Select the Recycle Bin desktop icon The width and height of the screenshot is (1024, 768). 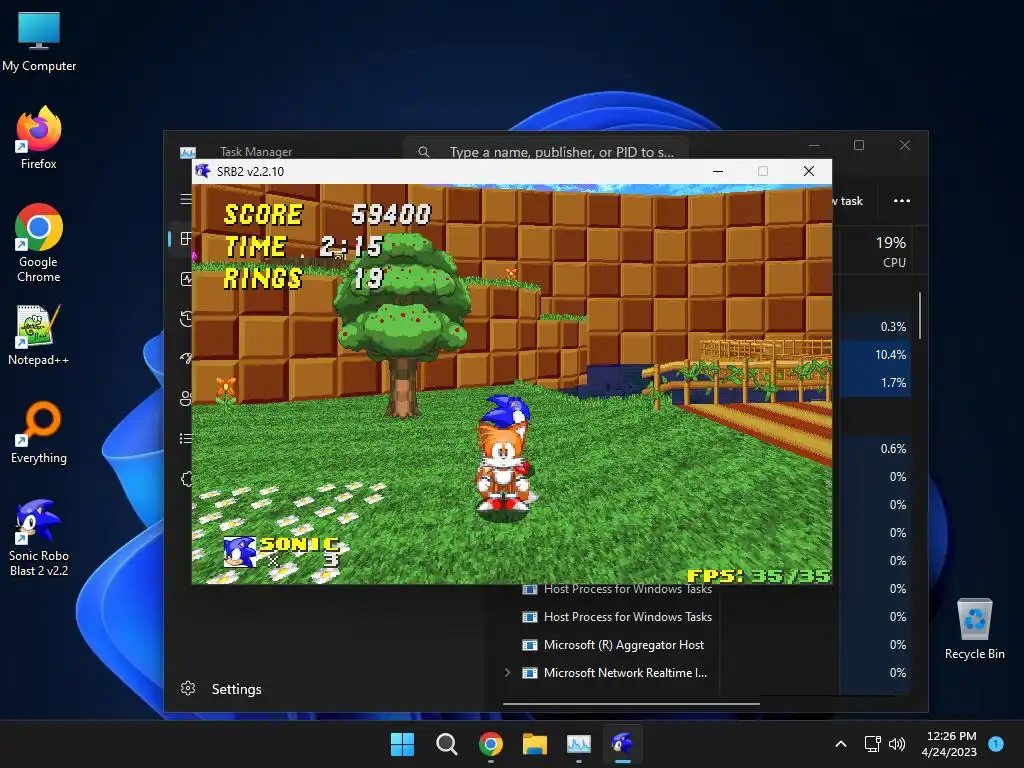pyautogui.click(x=974, y=628)
